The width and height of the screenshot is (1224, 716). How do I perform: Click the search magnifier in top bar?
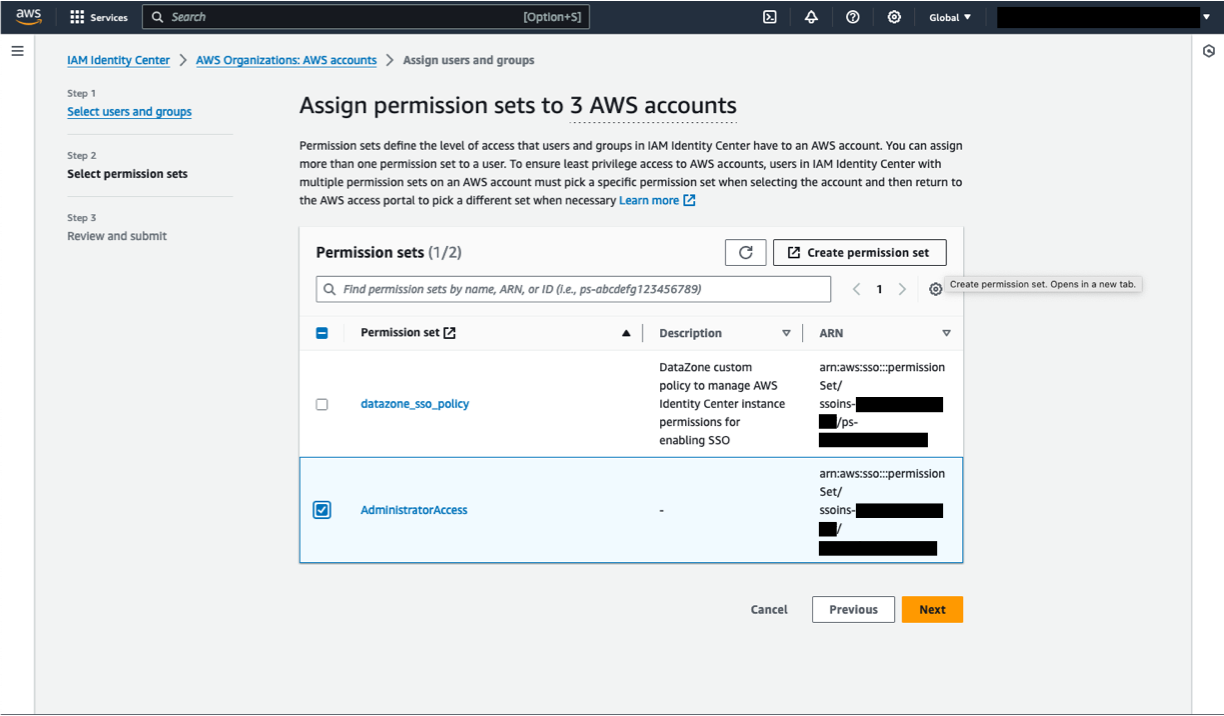158,17
